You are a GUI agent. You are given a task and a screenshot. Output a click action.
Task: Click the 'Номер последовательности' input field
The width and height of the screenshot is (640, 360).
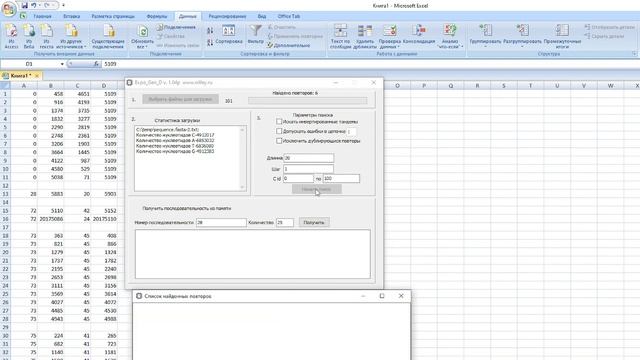(x=221, y=222)
